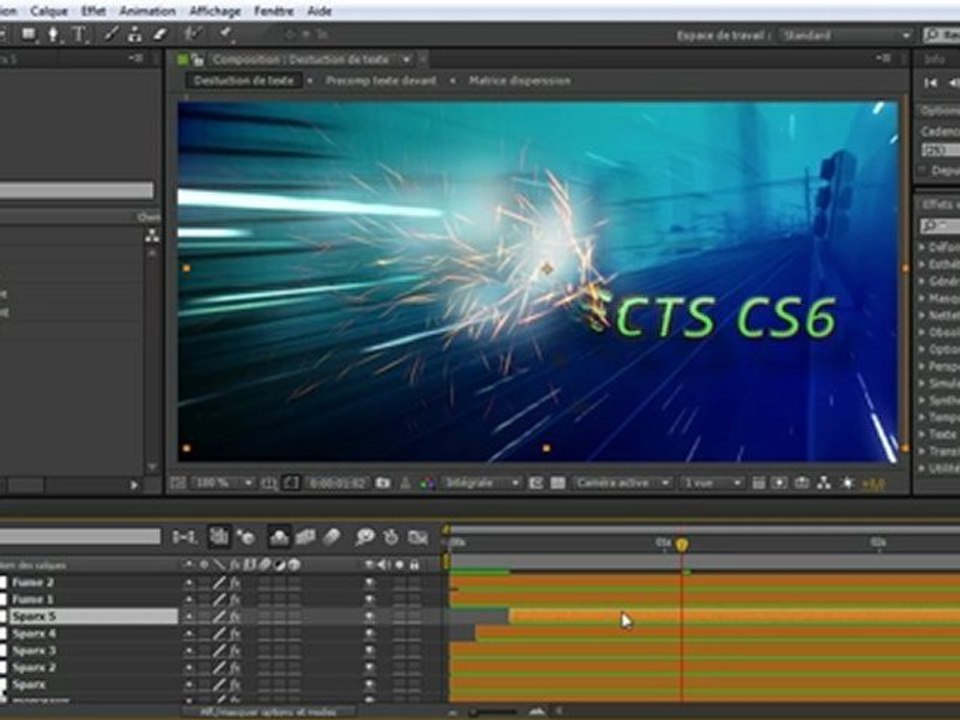Open the timeline from the viewer footer
The height and width of the screenshot is (720, 960).
(x=802, y=483)
